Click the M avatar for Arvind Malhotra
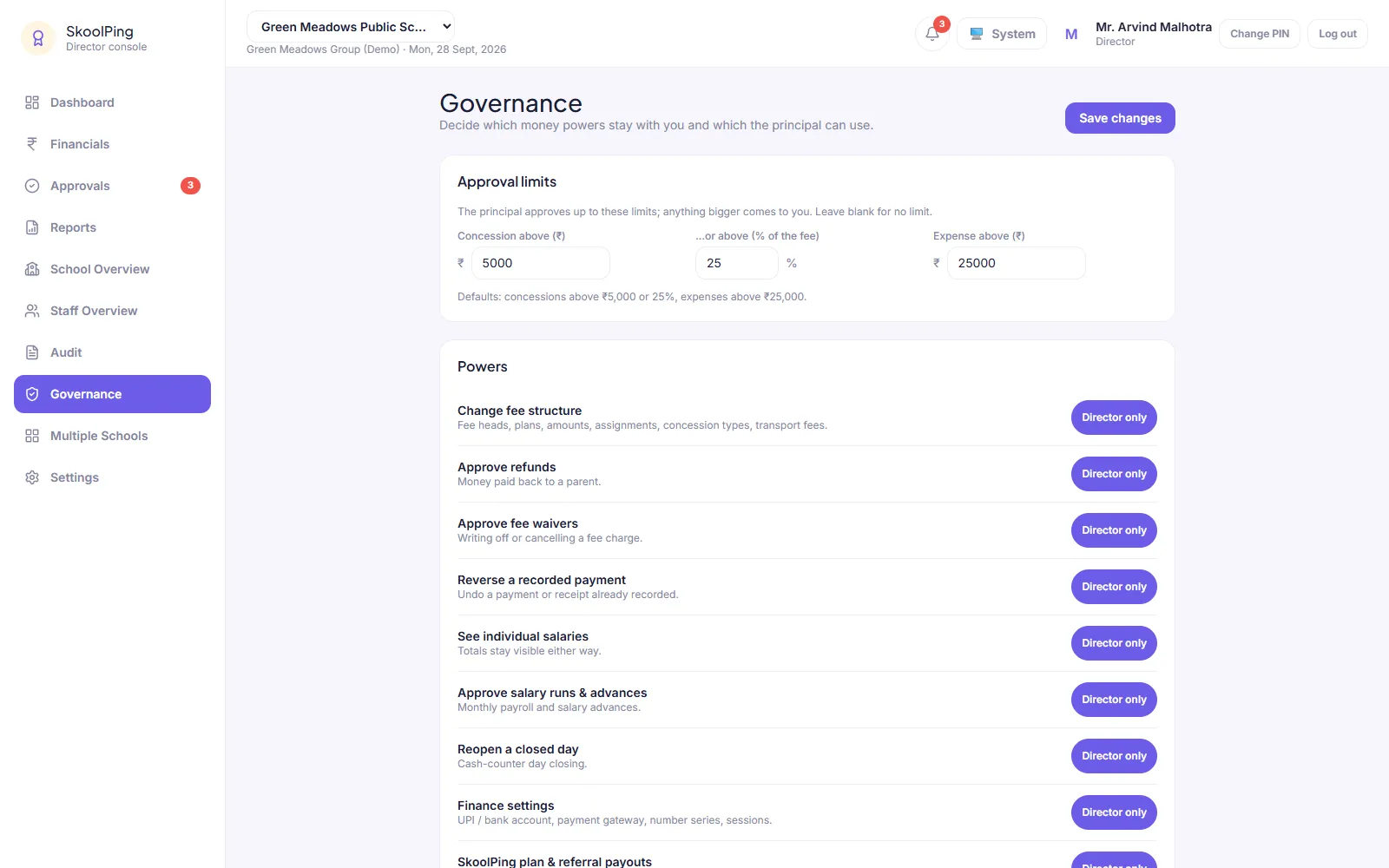This screenshot has width=1389, height=868. [x=1071, y=34]
